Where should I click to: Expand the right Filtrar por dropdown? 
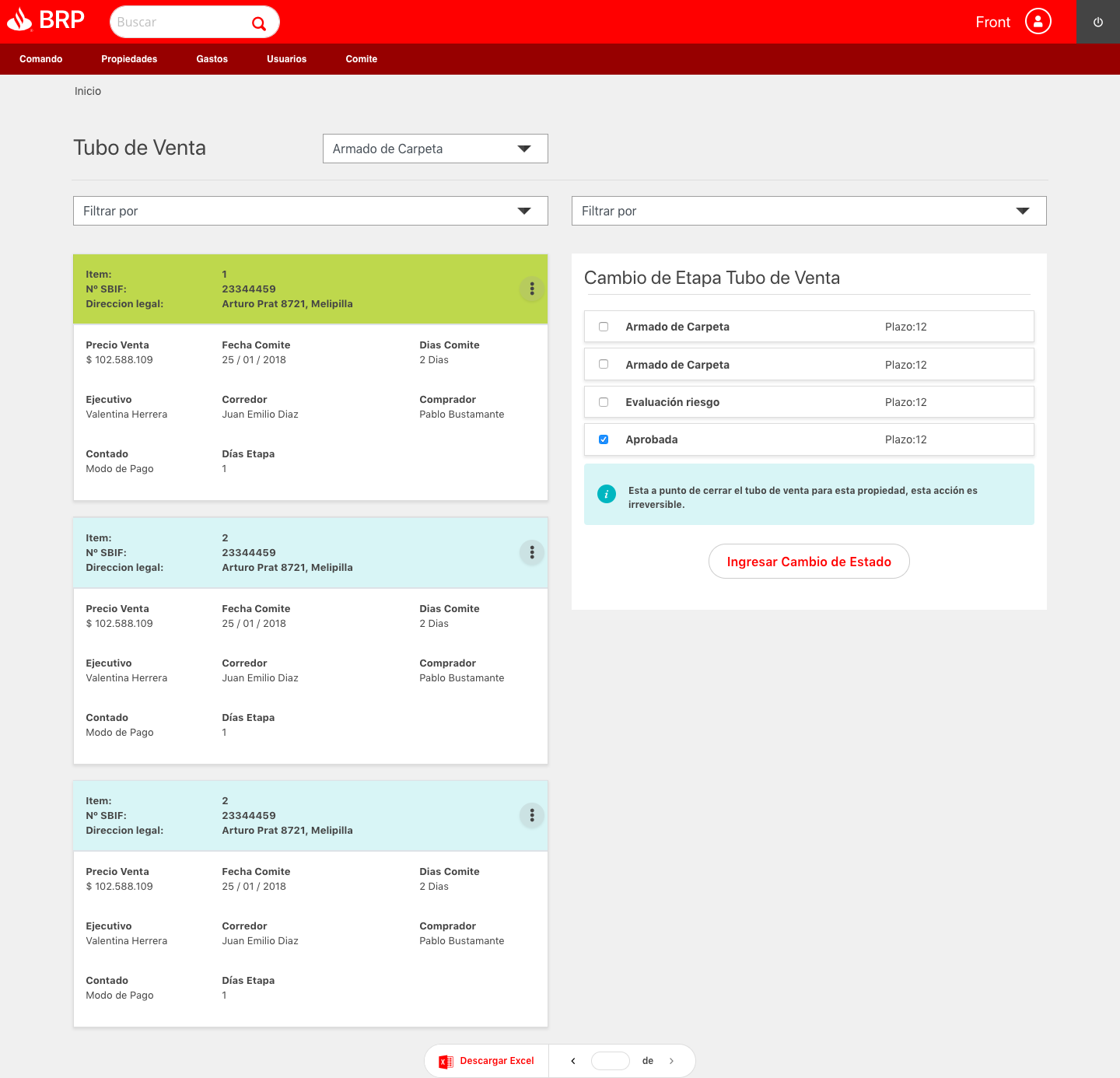(809, 211)
